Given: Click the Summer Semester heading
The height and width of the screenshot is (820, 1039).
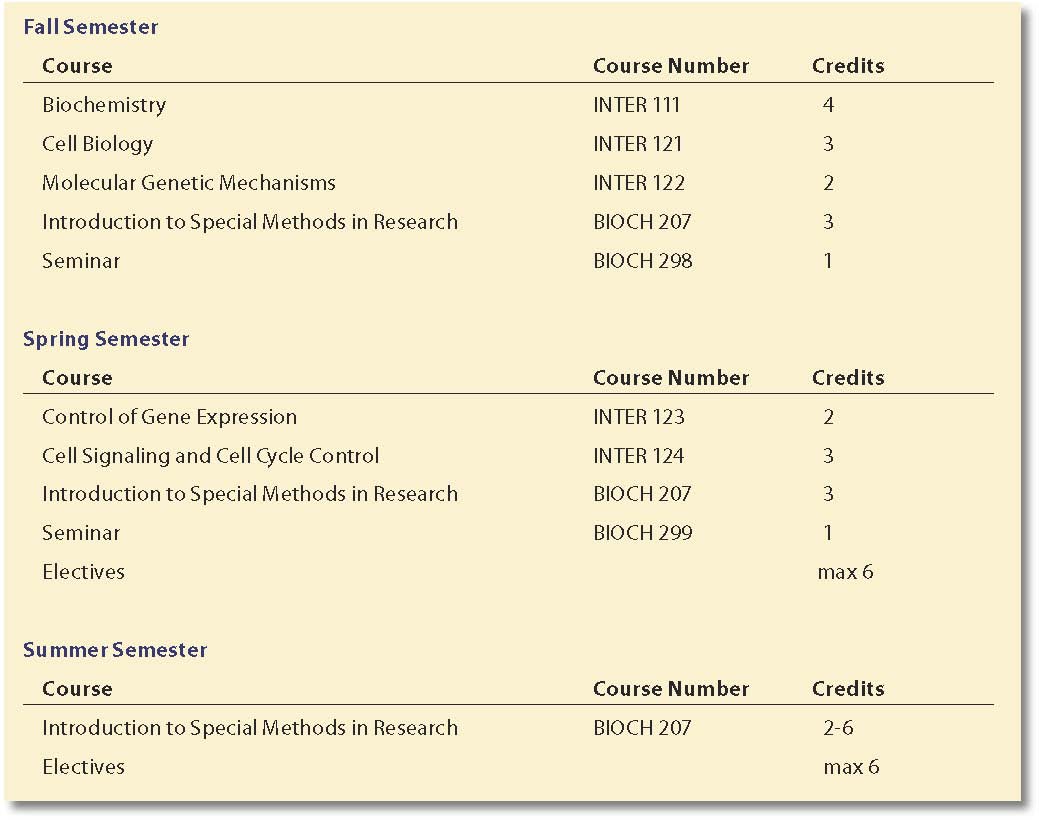Looking at the screenshot, I should click(115, 650).
